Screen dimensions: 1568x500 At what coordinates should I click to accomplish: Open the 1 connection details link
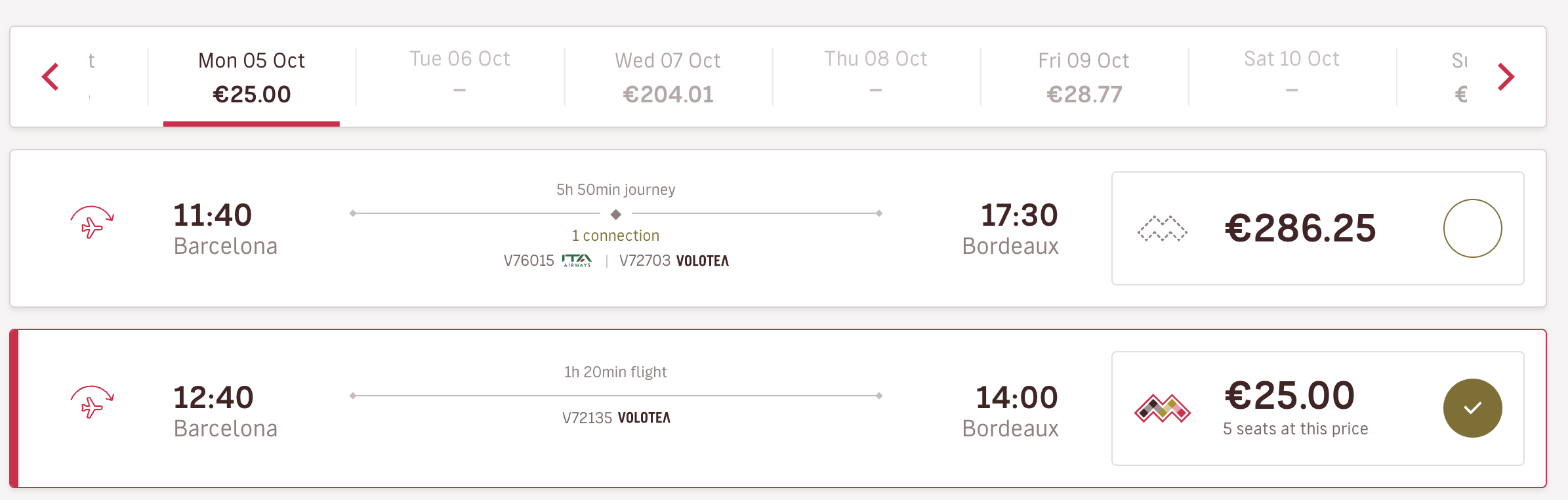615,236
